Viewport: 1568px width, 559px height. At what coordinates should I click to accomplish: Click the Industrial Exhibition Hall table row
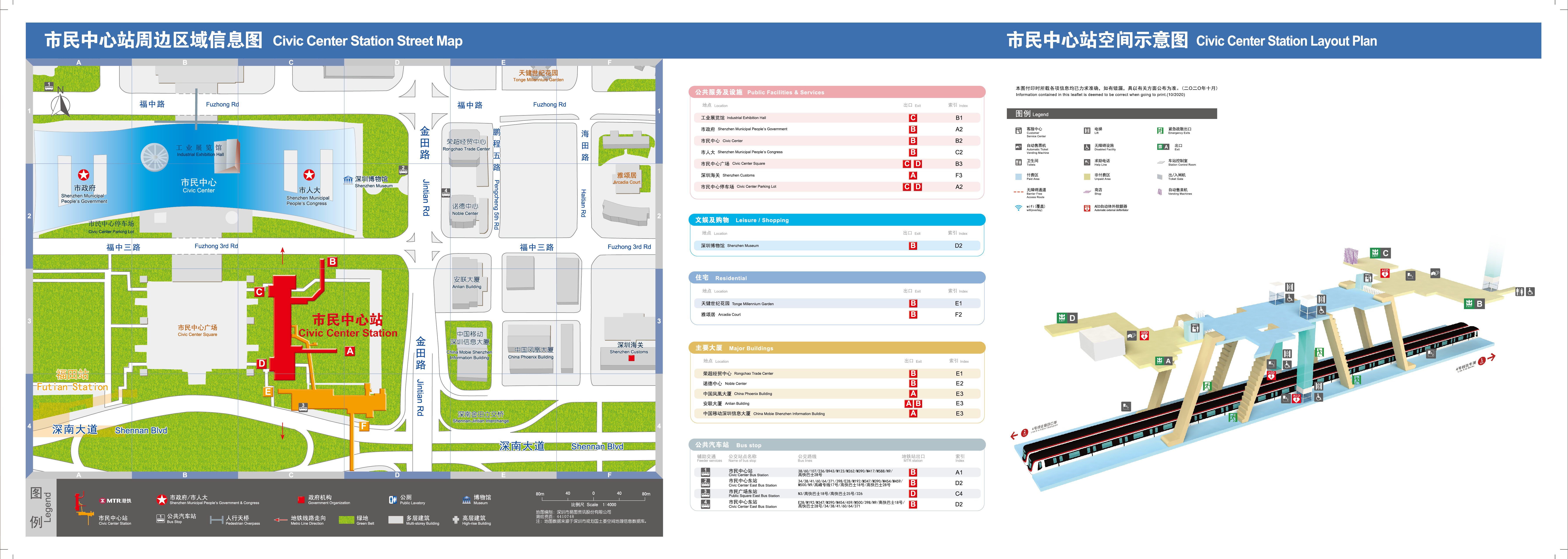pos(837,118)
